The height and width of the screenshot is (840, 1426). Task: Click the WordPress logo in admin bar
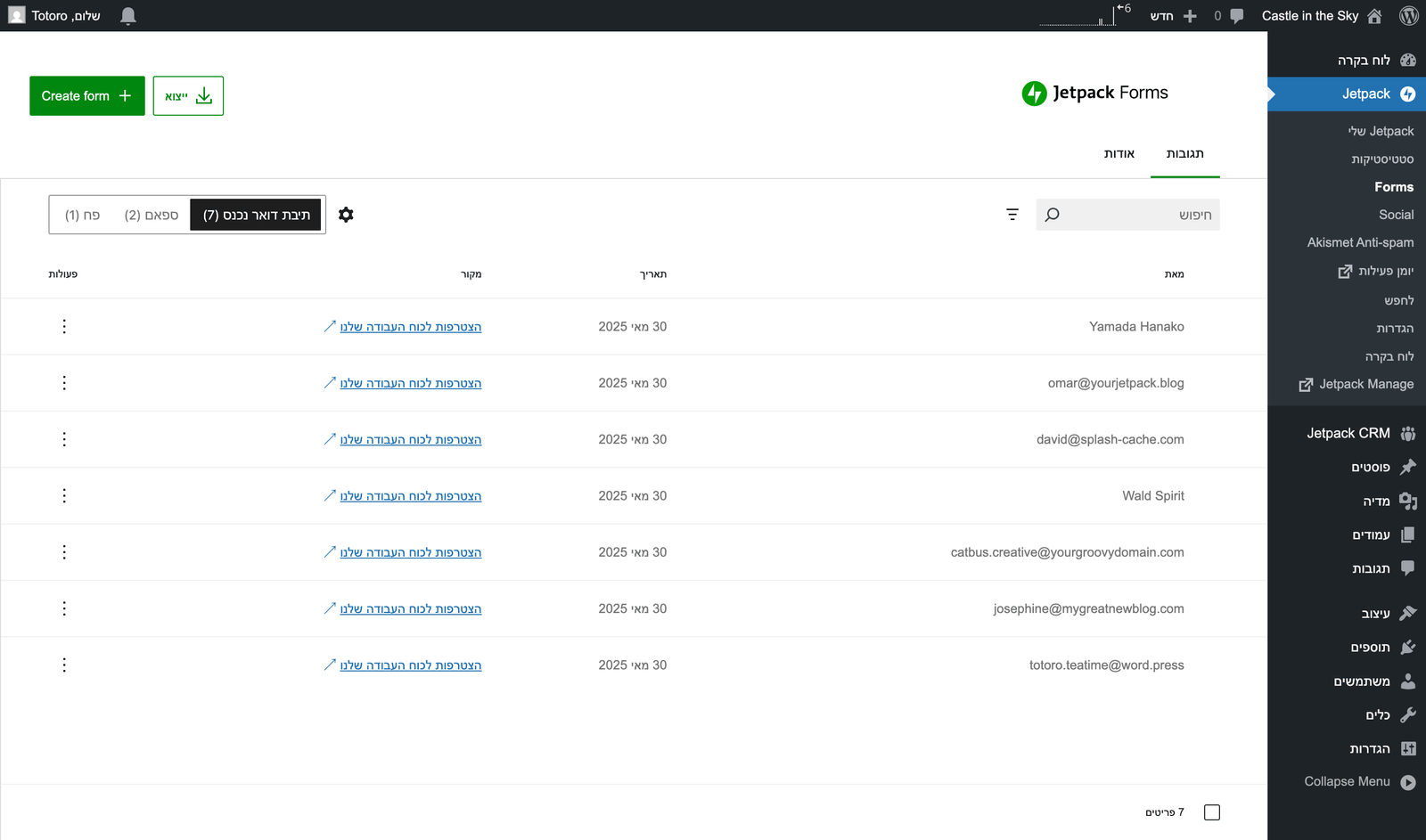point(1408,16)
